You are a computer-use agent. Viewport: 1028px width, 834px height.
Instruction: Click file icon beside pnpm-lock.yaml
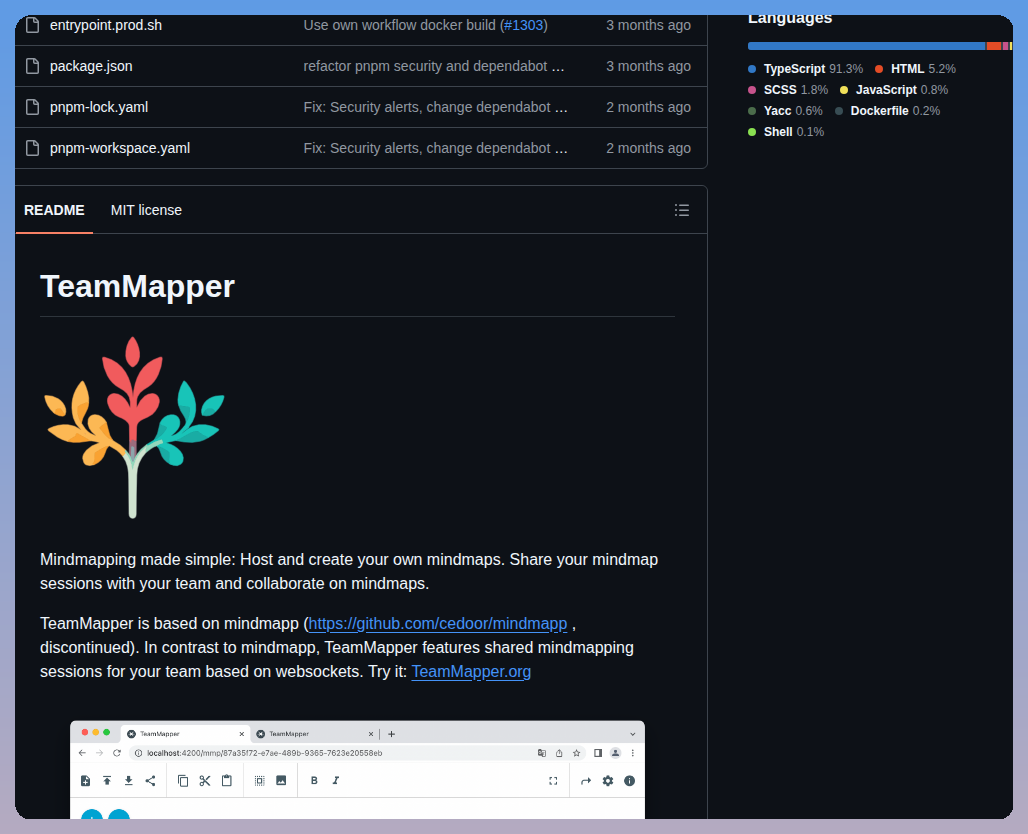coord(32,107)
